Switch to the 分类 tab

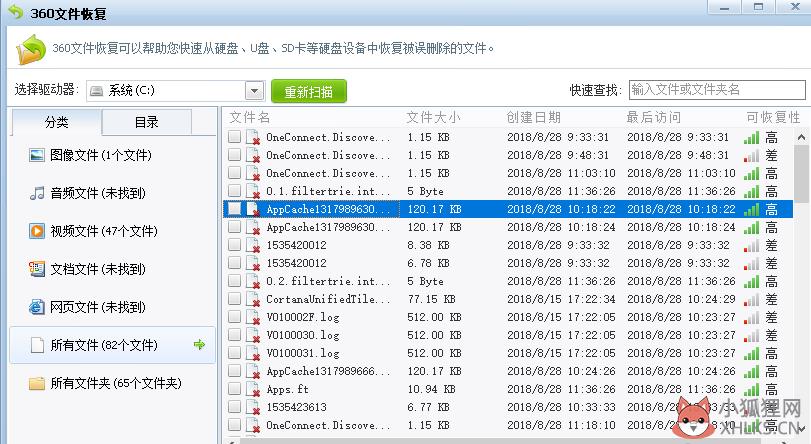56,122
